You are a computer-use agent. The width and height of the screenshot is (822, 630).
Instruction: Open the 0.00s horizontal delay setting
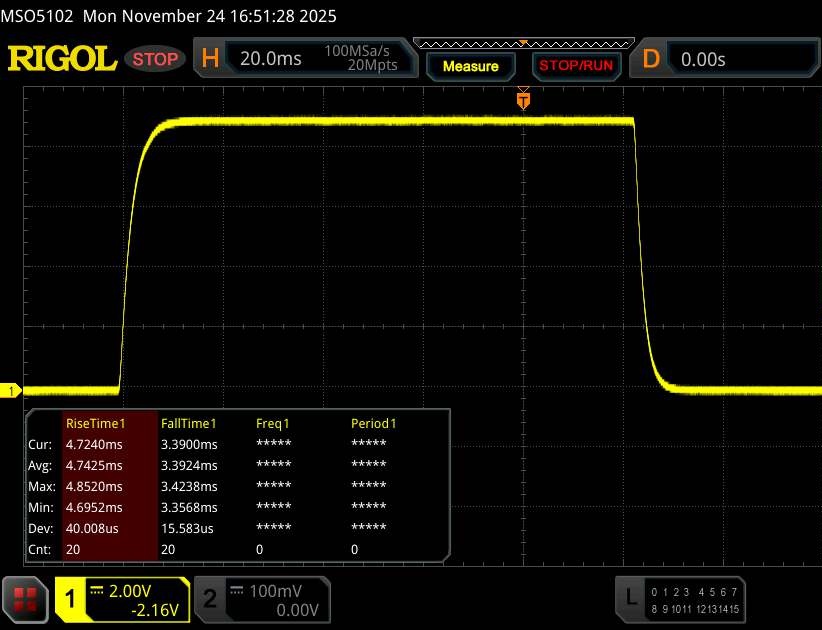[704, 59]
